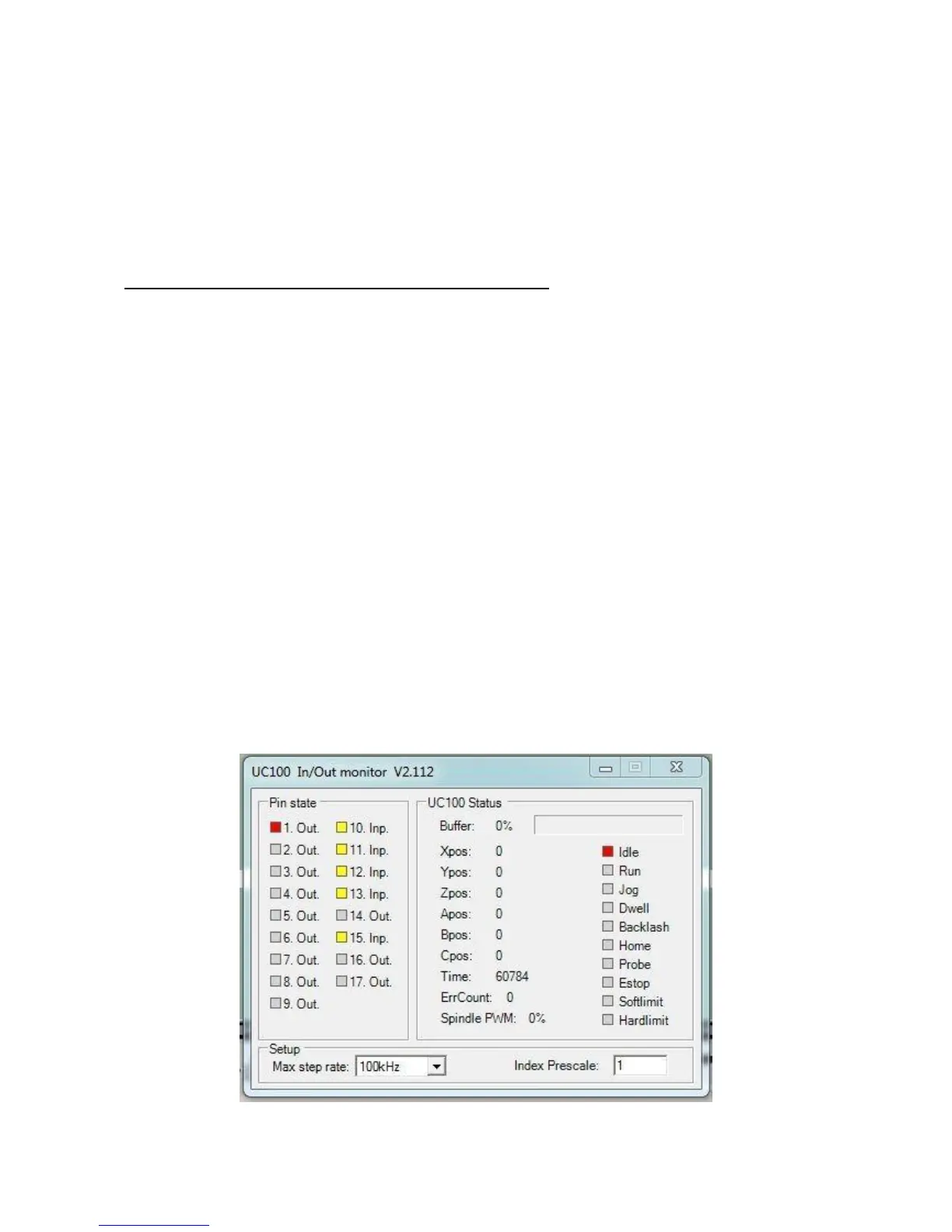952x1232 pixels.
Task: Click the pin 7. Out. indicator
Action: tap(275, 959)
